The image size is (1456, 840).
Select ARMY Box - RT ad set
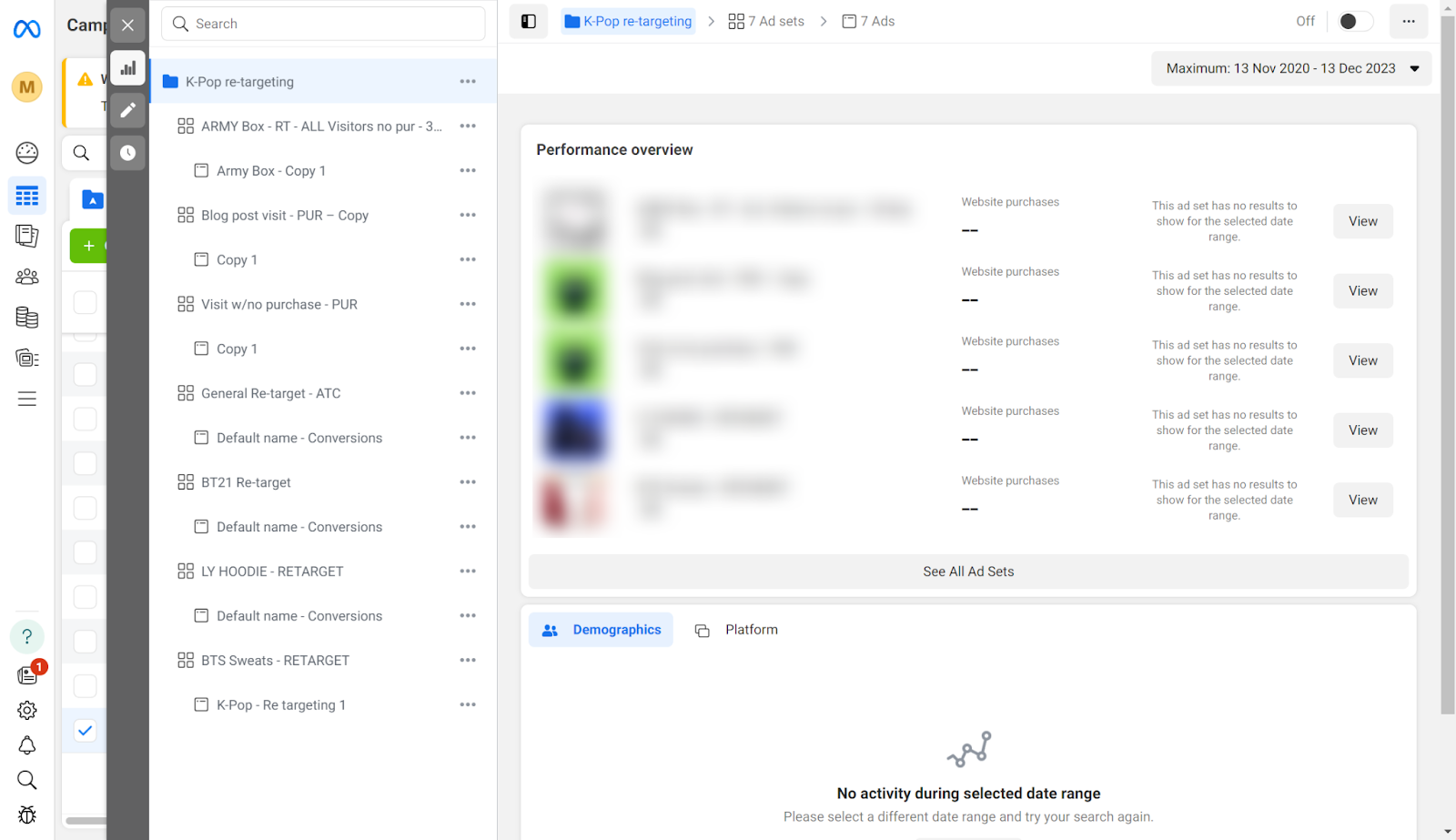point(323,127)
